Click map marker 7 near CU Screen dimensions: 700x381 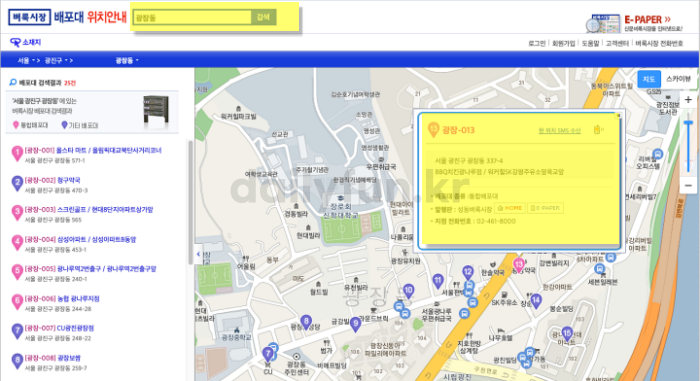pos(268,355)
